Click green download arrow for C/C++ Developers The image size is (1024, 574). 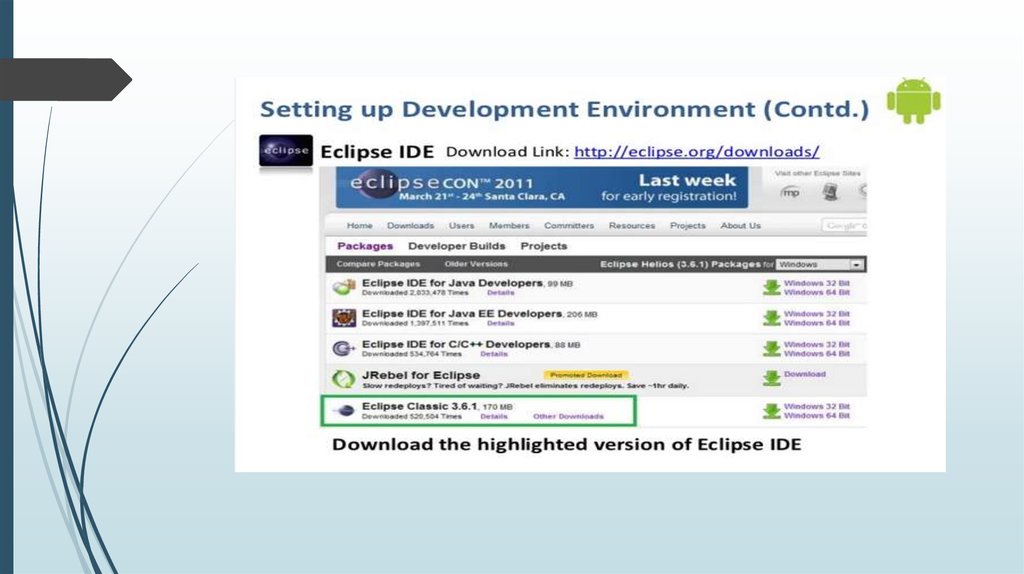coord(771,349)
